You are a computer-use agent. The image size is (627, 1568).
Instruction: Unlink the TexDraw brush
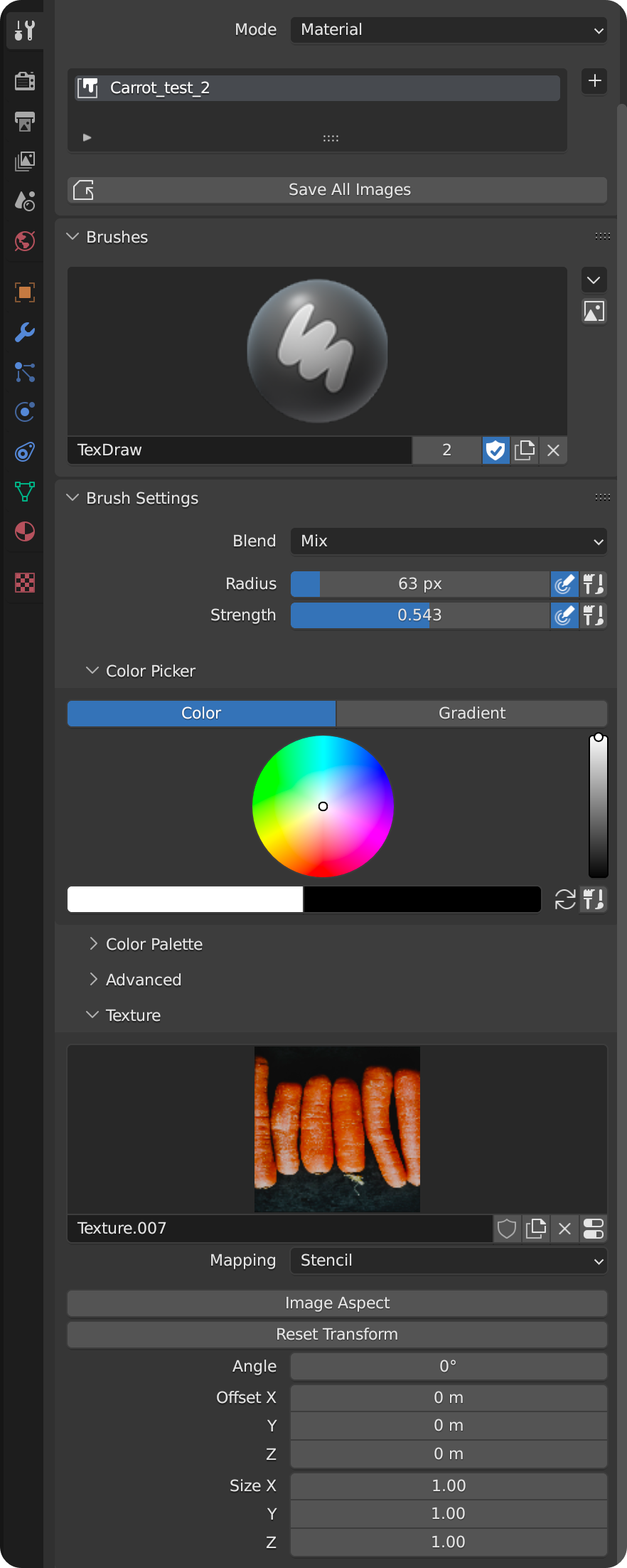point(554,450)
